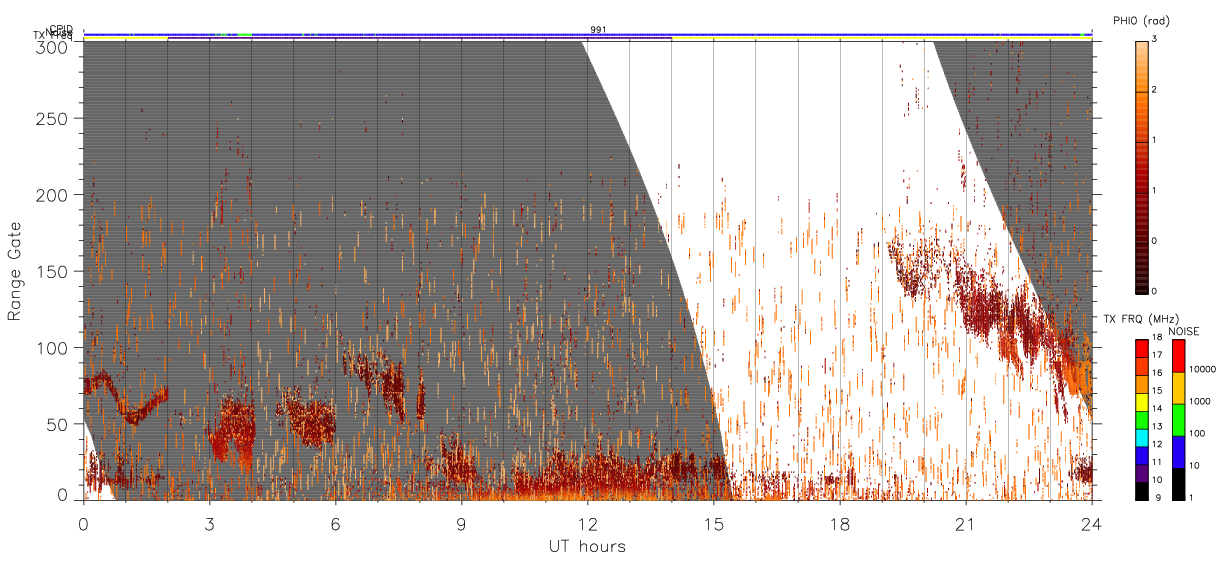This screenshot has width=1228, height=567.
Task: Click the '15' tick on UT hours axis
Action: coord(713,523)
